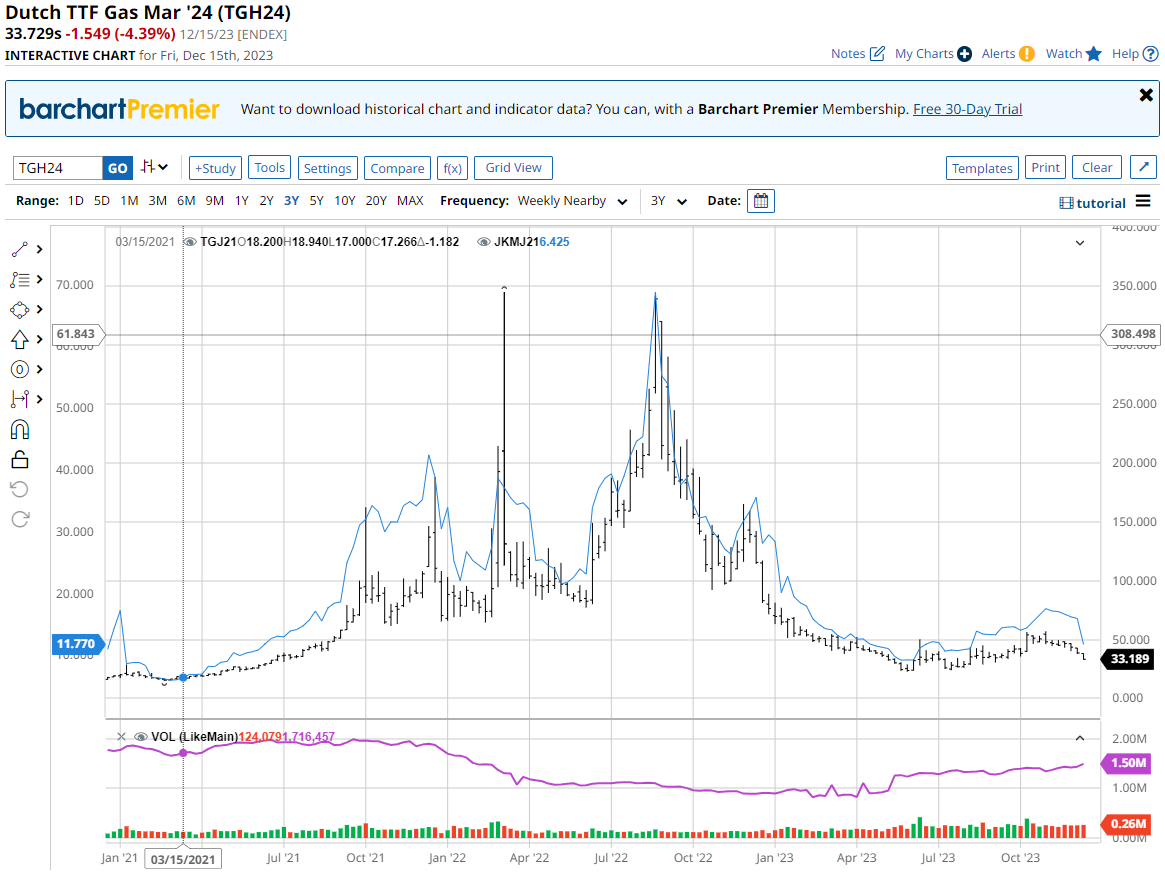Screen dimensions: 1165x894
Task: Select the 1Y range
Action: tap(242, 201)
